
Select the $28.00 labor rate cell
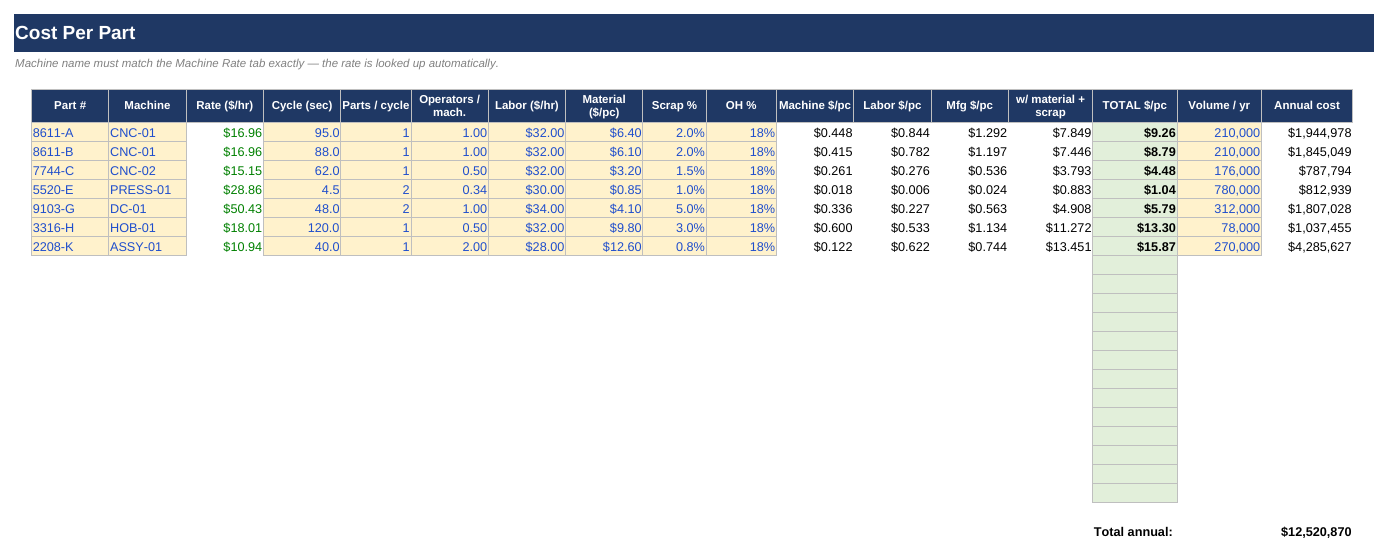(527, 246)
